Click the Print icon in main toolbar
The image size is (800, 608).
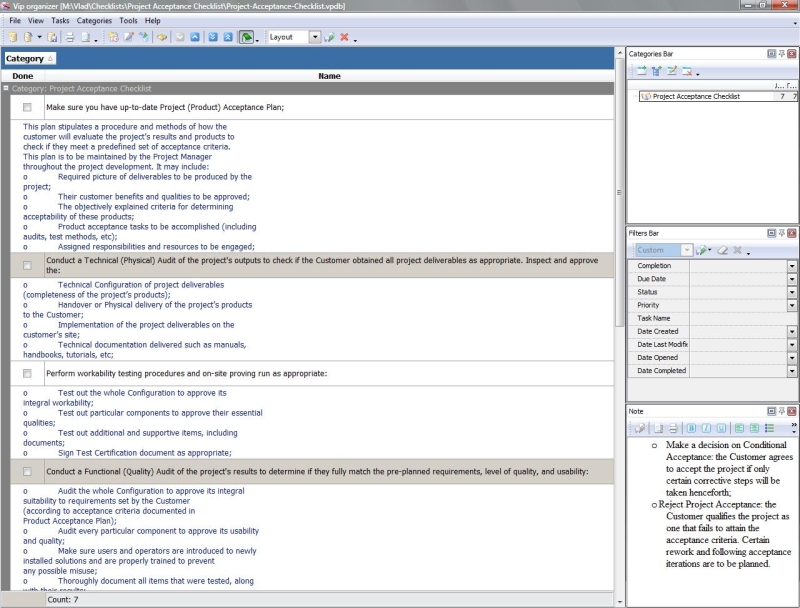click(70, 37)
